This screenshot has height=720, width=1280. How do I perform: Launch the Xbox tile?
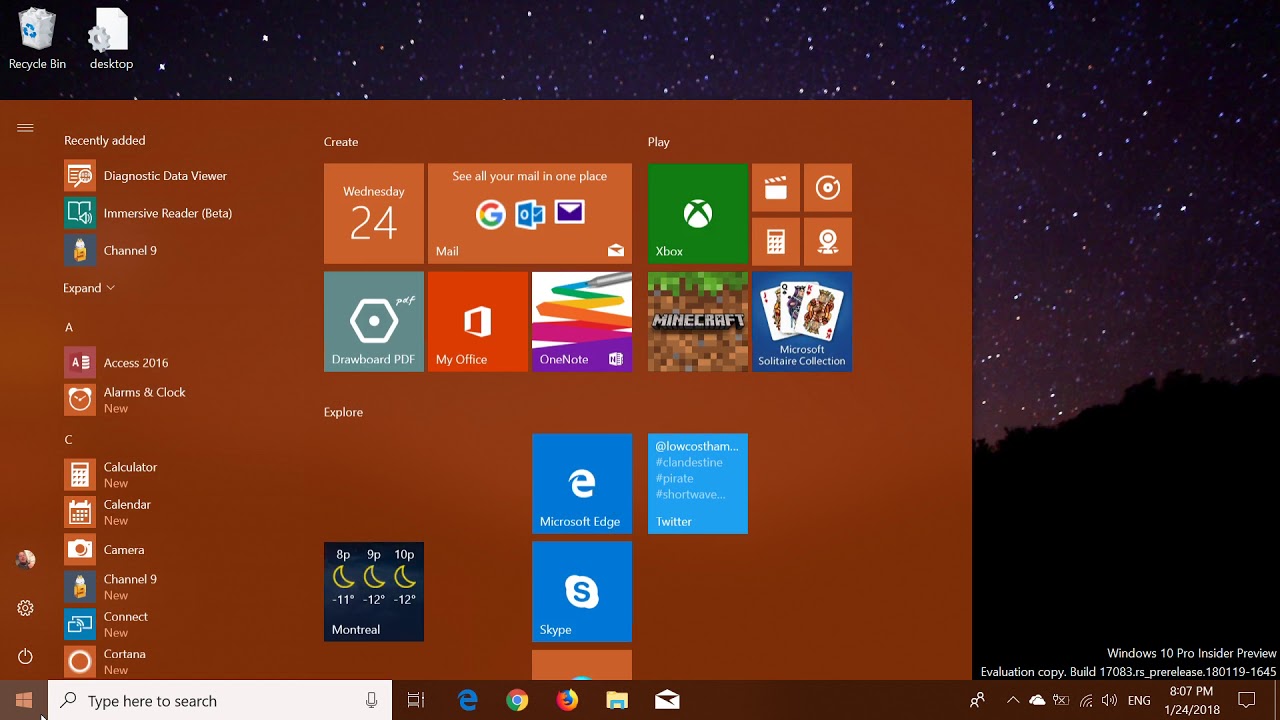click(698, 214)
